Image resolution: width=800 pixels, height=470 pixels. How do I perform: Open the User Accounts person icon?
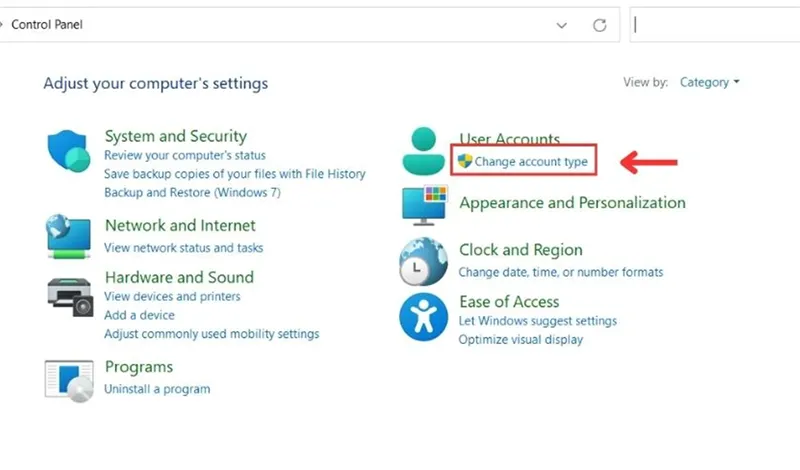point(423,151)
